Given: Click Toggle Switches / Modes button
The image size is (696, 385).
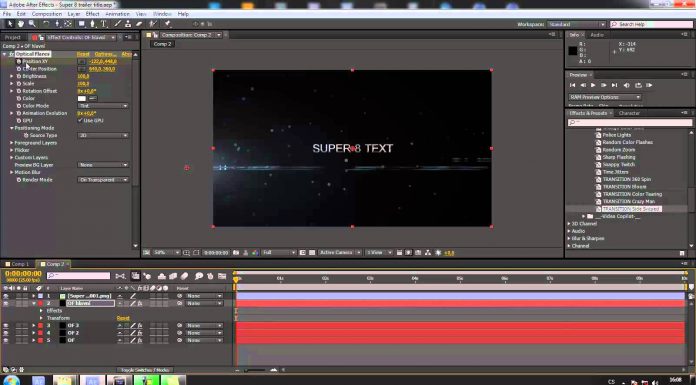Looking at the screenshot, I should coord(145,369).
